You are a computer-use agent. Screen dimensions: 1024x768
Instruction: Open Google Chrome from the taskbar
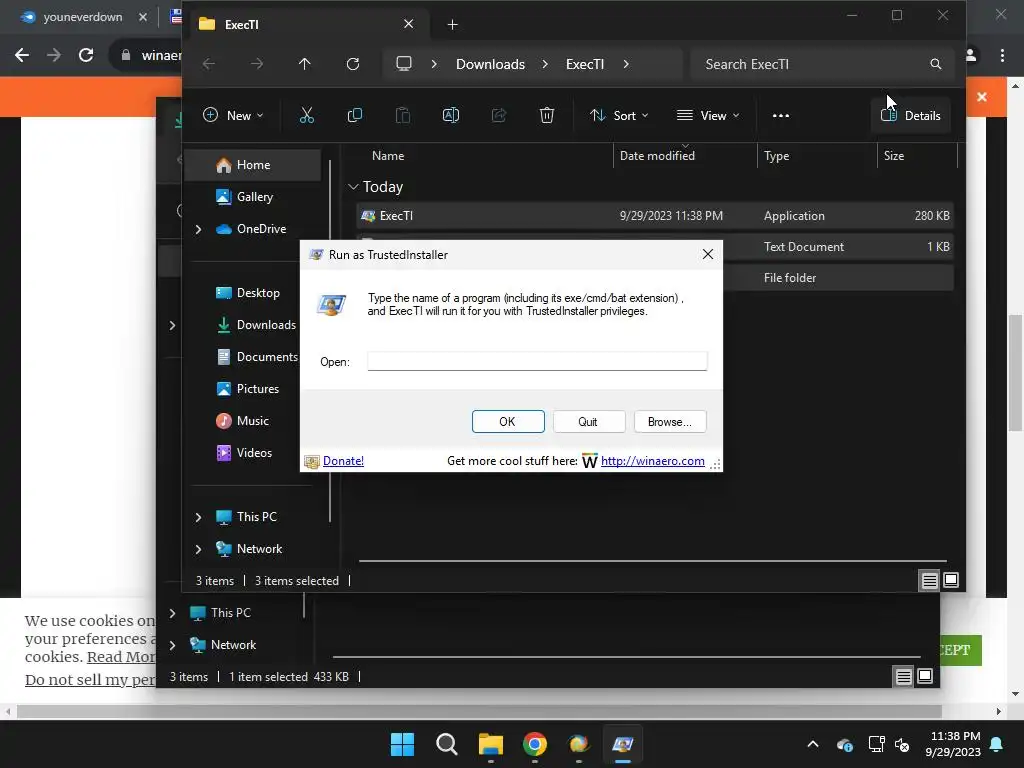pyautogui.click(x=534, y=744)
